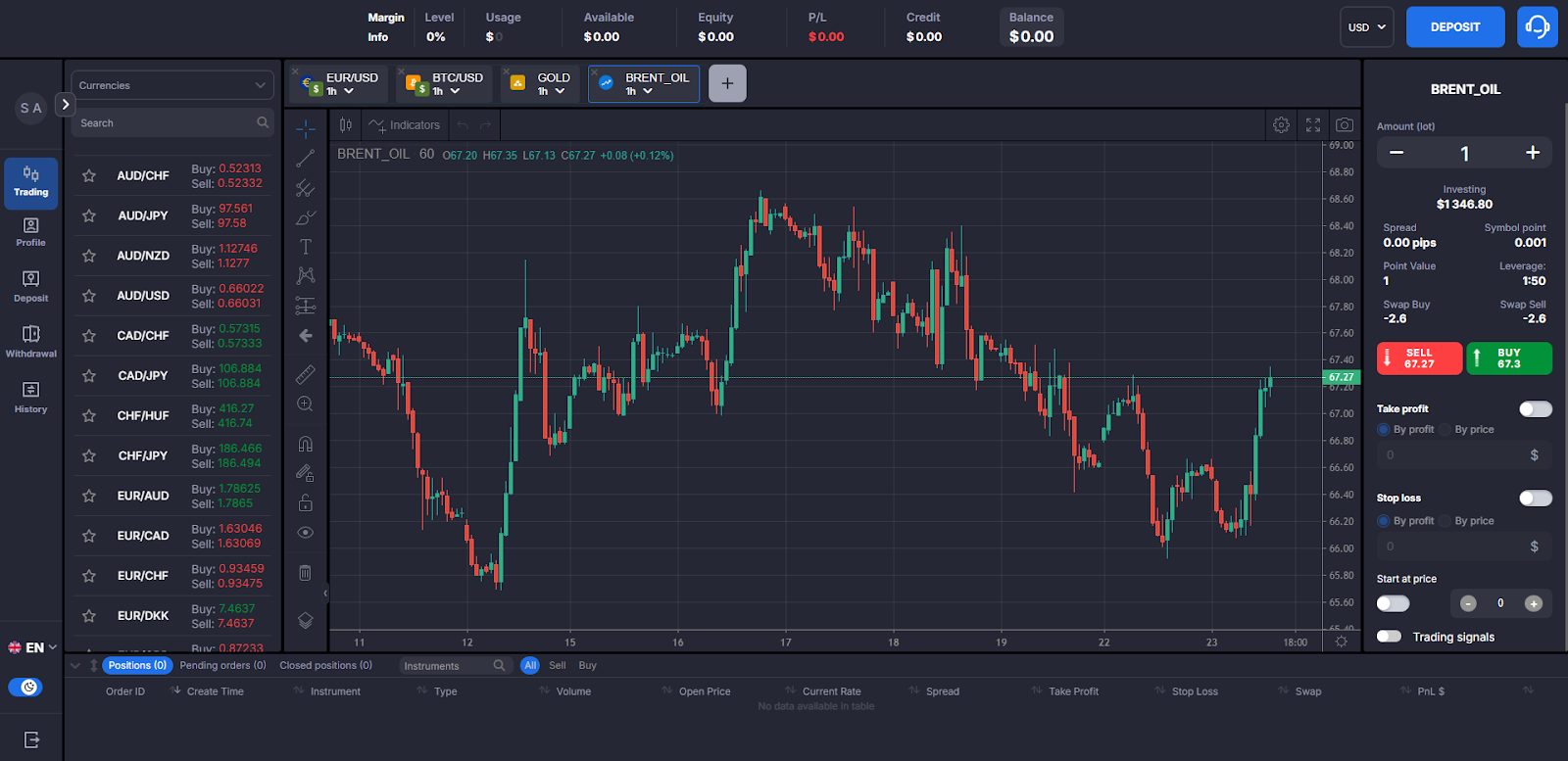
Task: Increase the lot amount with plus
Action: pyautogui.click(x=1533, y=153)
